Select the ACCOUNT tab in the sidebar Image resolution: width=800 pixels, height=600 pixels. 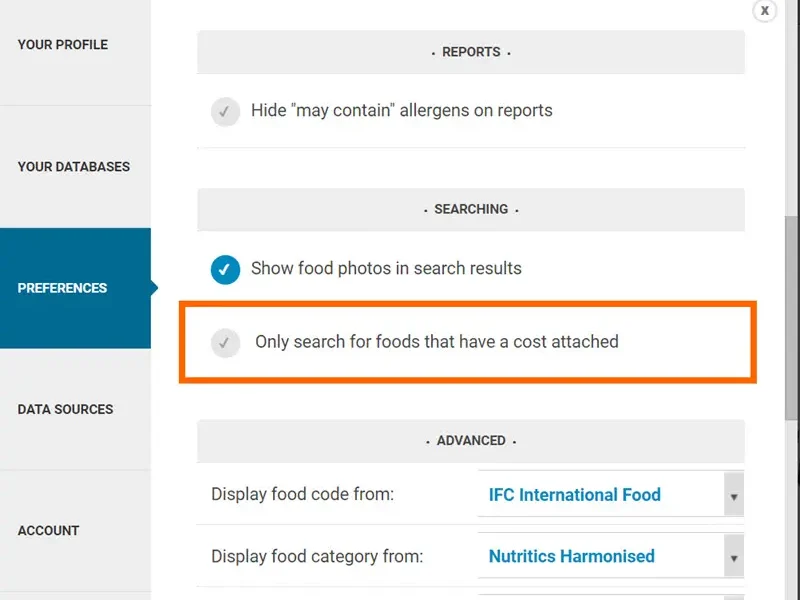47,531
